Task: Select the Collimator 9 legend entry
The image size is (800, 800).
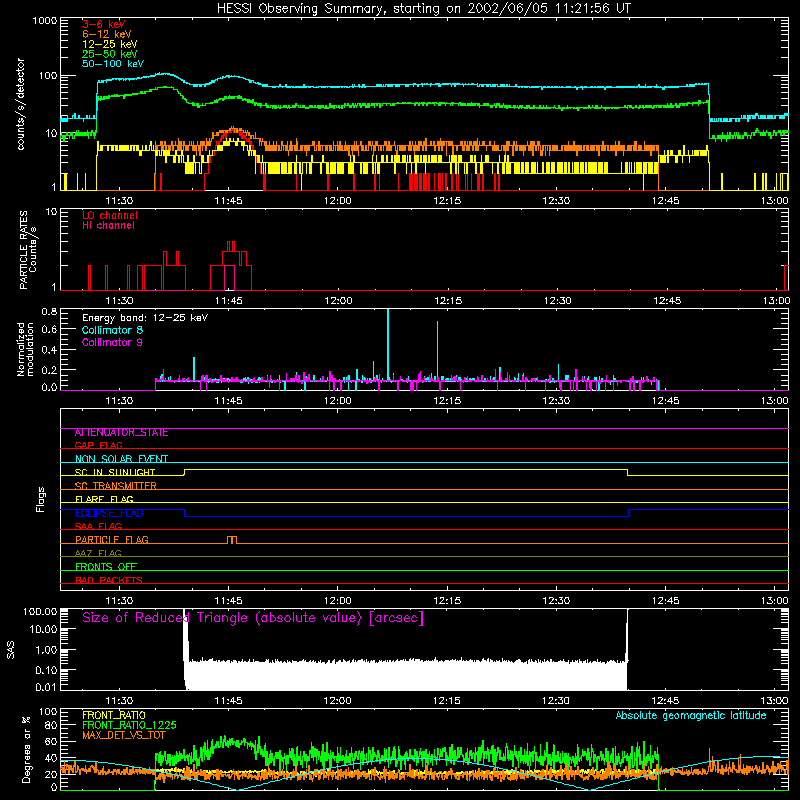Action: (112, 342)
